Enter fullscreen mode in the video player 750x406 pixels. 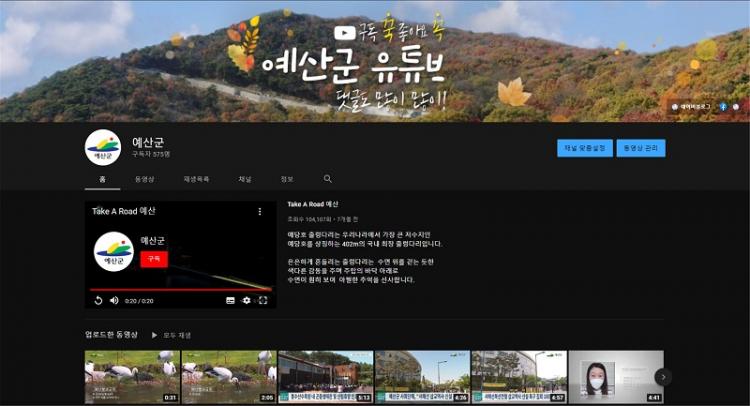point(263,300)
